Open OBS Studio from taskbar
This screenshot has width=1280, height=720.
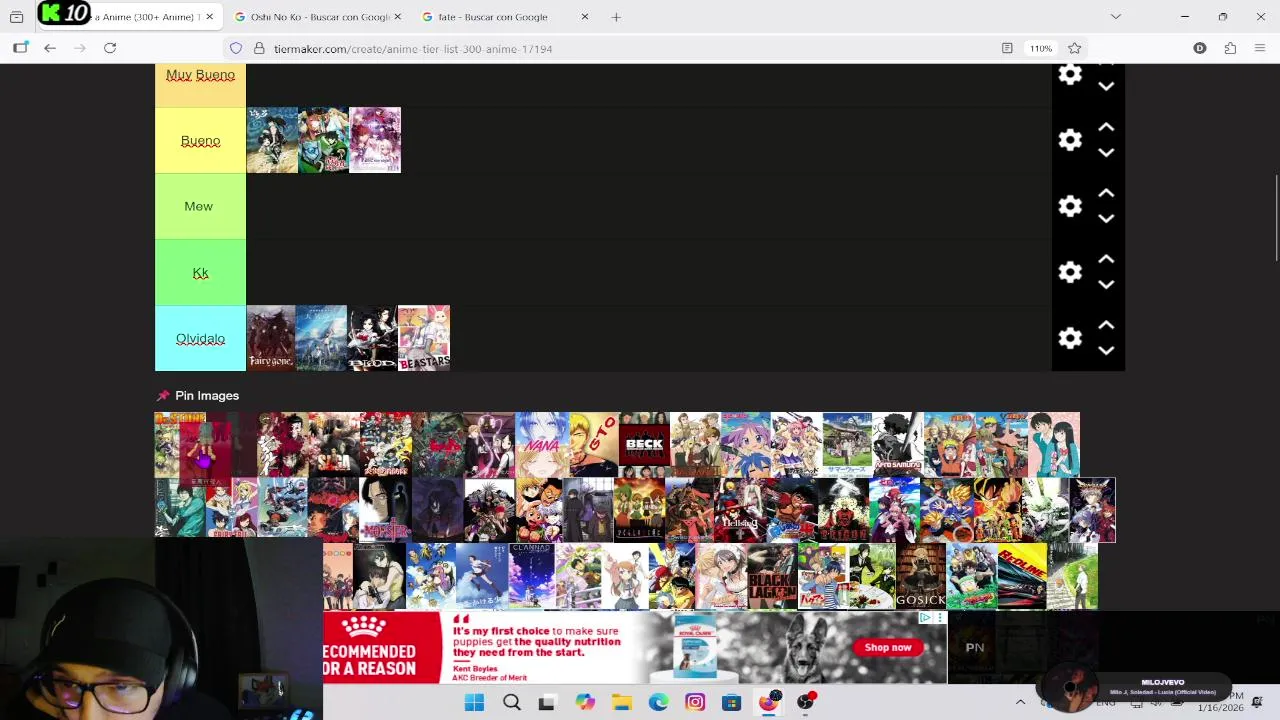[x=805, y=703]
